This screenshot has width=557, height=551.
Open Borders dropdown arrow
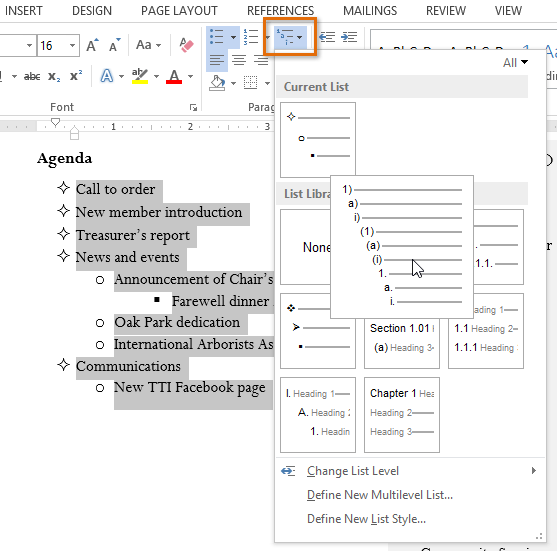(x=267, y=83)
